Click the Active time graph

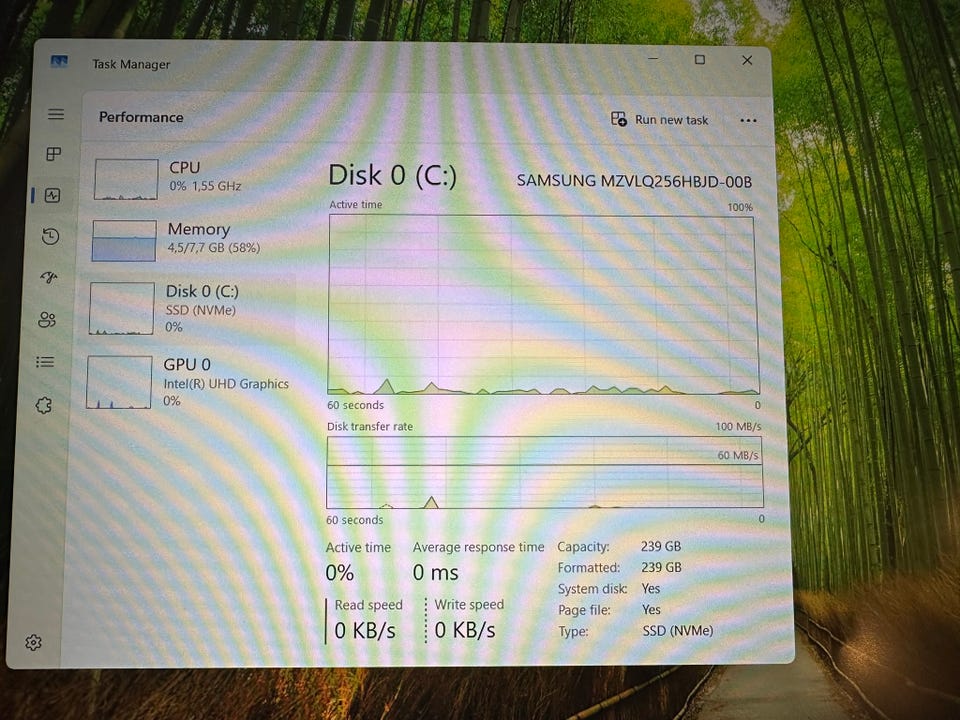(x=543, y=304)
